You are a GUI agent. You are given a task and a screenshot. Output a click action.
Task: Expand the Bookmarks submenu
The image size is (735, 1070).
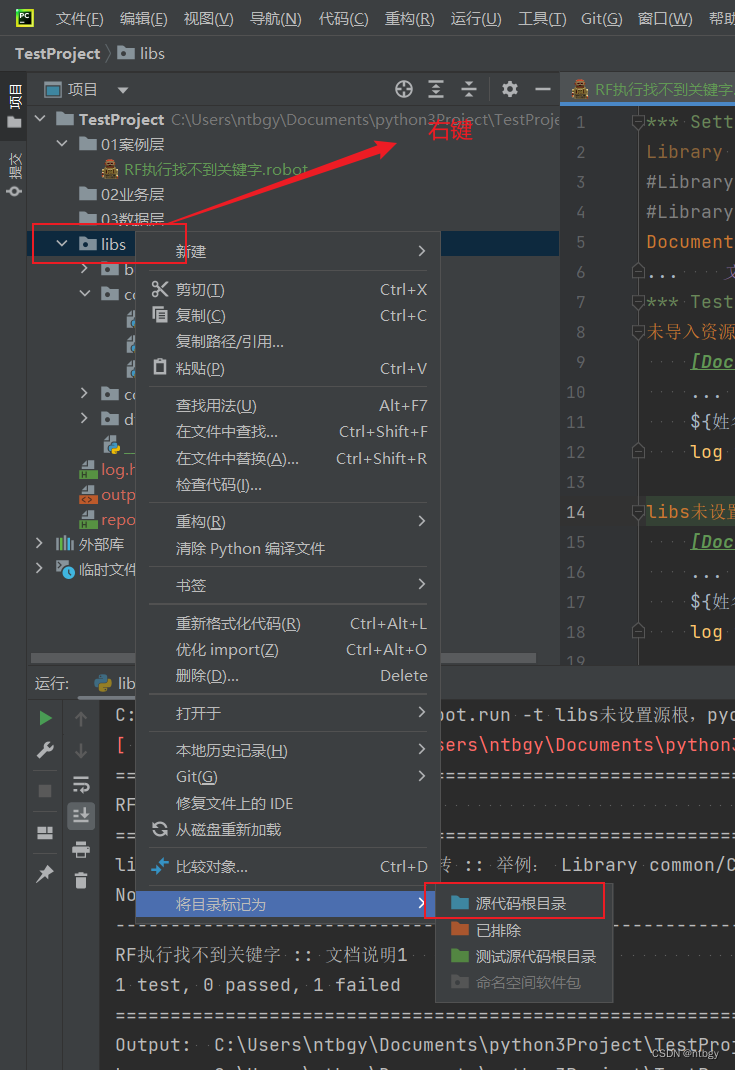[x=422, y=584]
